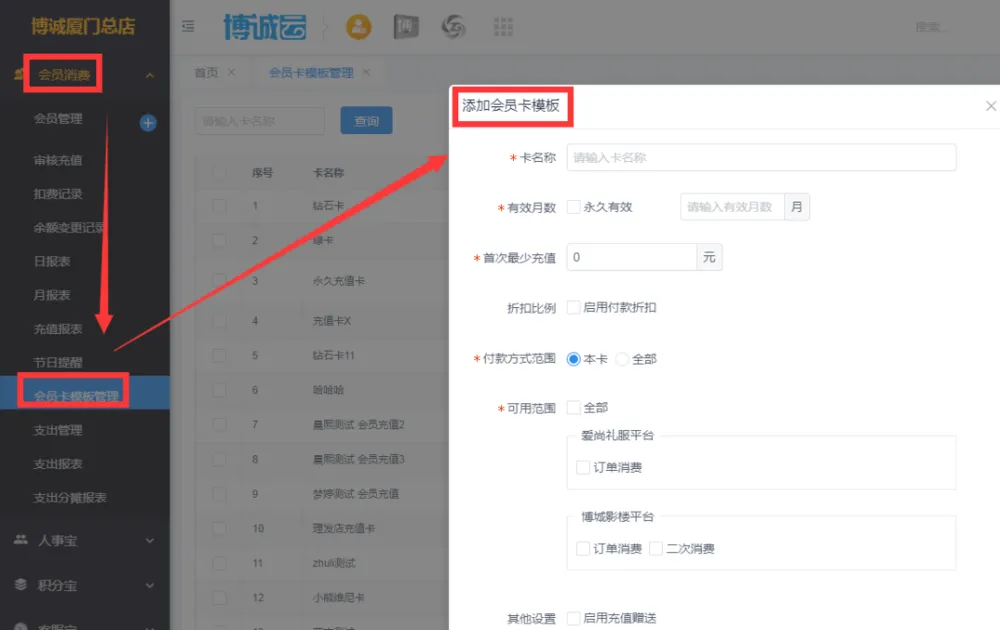The width and height of the screenshot is (1000, 630).
Task: Open 支出管理 in the sidebar
Action: [x=58, y=430]
